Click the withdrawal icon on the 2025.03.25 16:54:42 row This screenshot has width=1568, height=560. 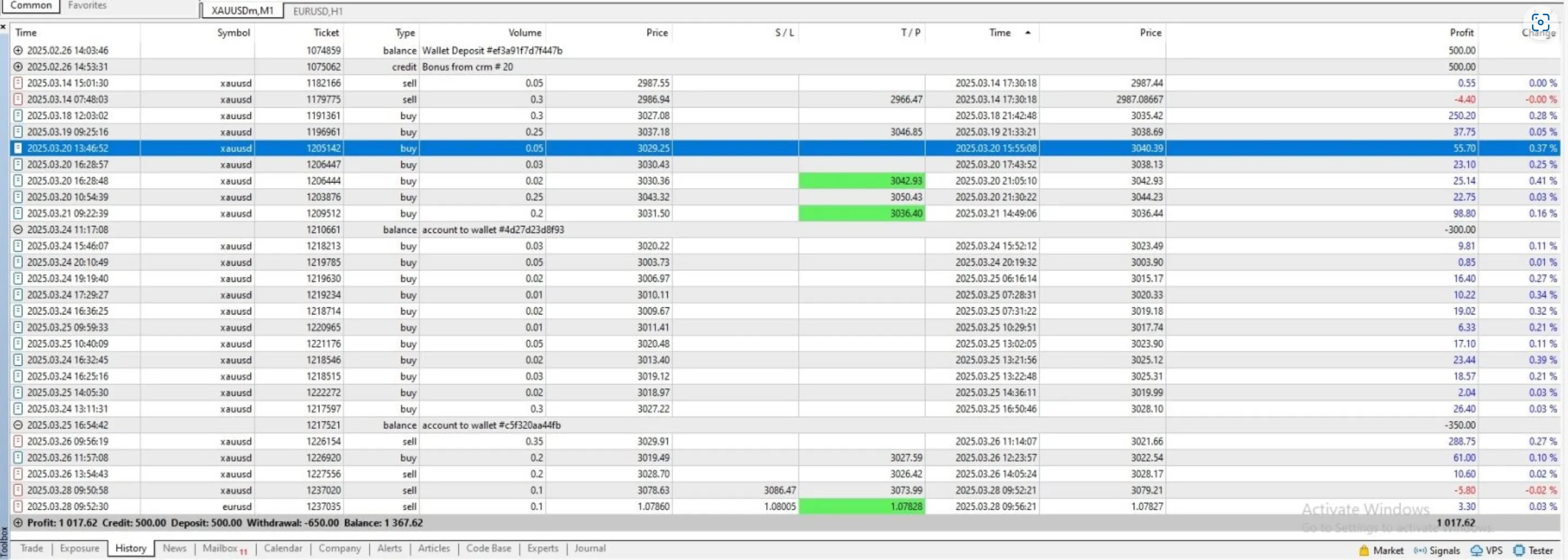coord(18,425)
